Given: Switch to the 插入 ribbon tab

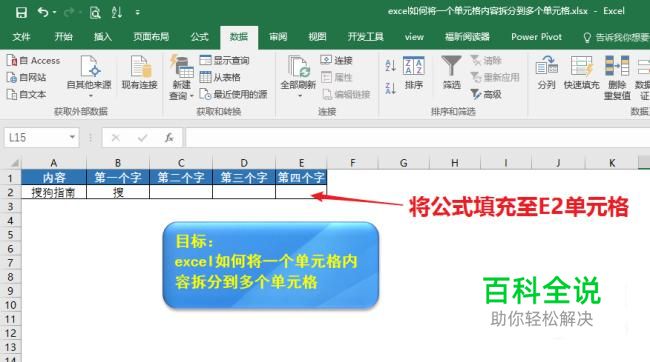Looking at the screenshot, I should (103, 37).
